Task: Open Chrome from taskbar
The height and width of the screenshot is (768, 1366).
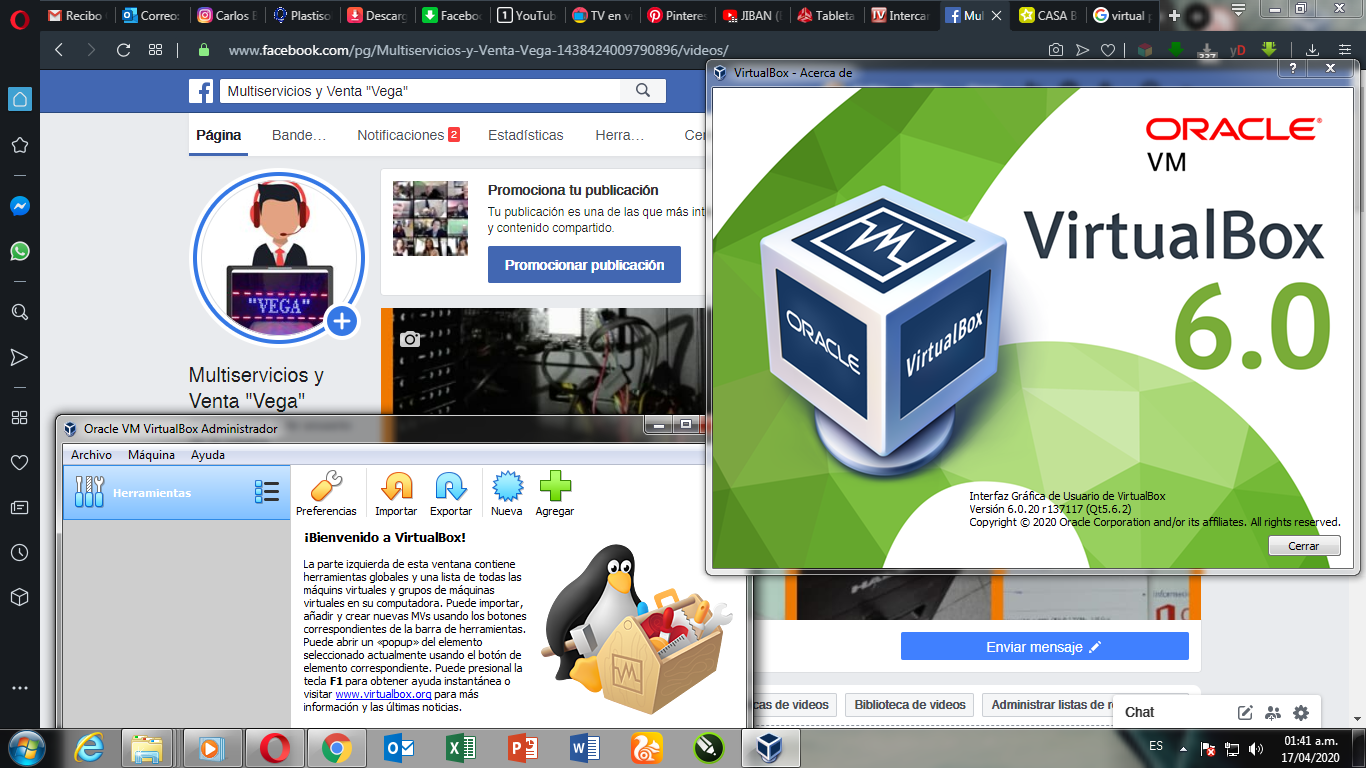Action: tap(336, 748)
